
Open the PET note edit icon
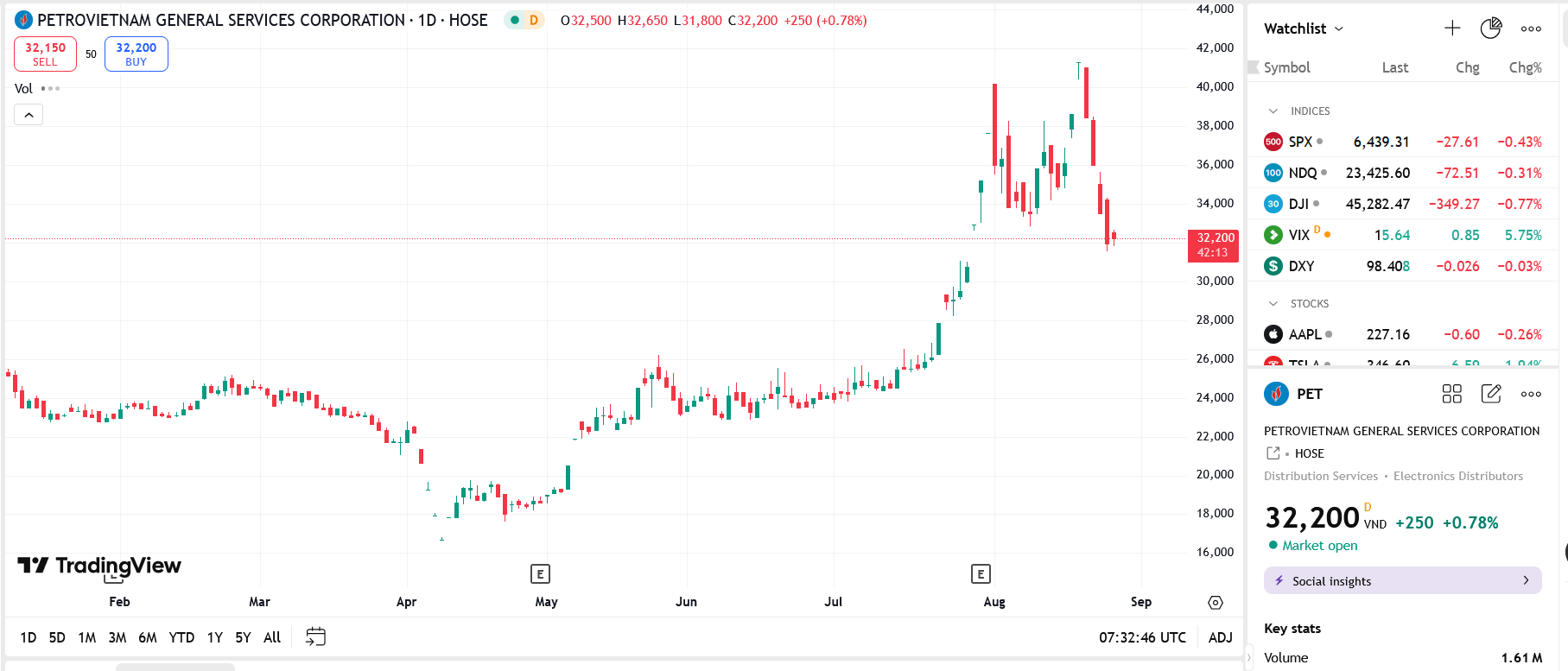[x=1491, y=394]
